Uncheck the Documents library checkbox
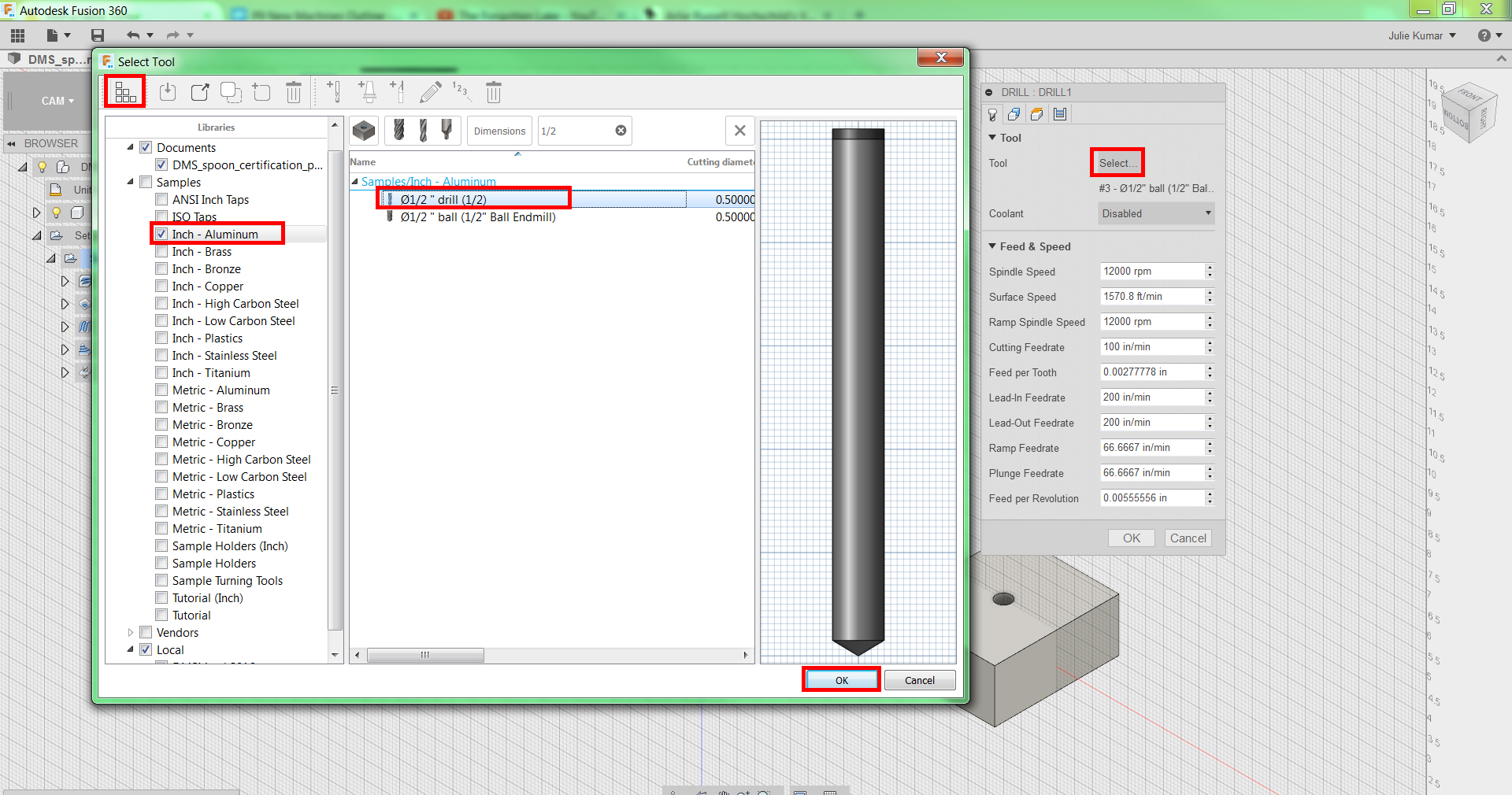Viewport: 1512px width, 795px height. [x=146, y=147]
